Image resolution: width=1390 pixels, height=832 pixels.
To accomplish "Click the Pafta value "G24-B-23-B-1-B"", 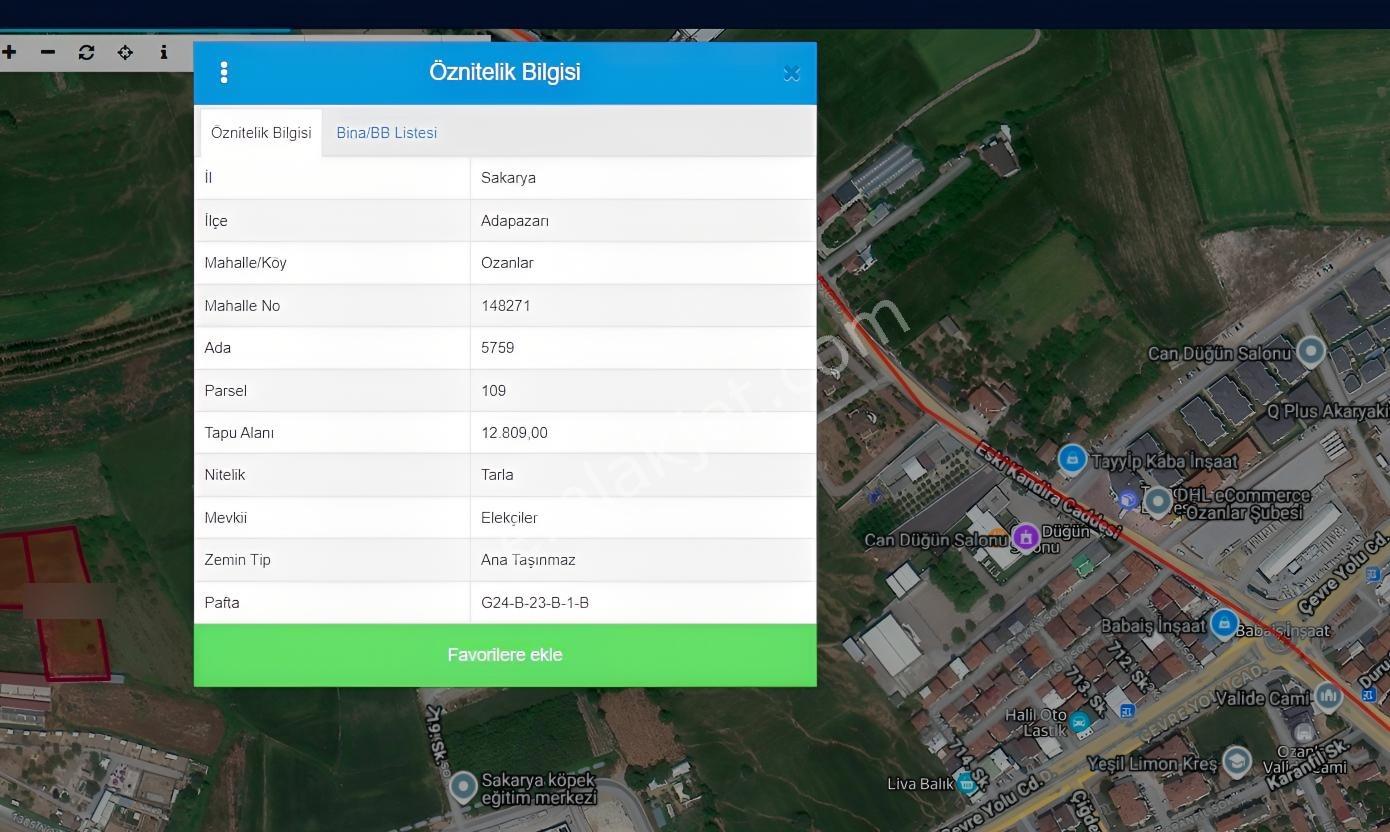I will pos(535,603).
